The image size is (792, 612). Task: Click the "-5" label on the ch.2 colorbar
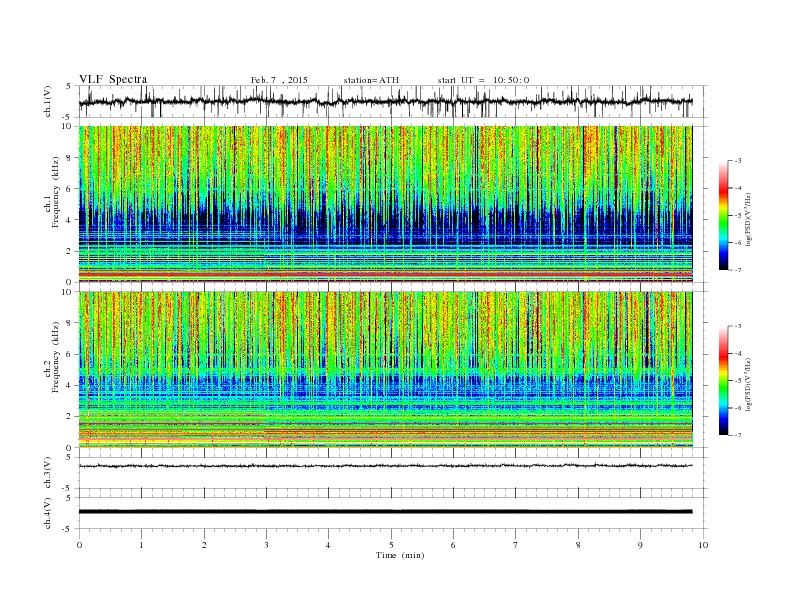pyautogui.click(x=737, y=381)
